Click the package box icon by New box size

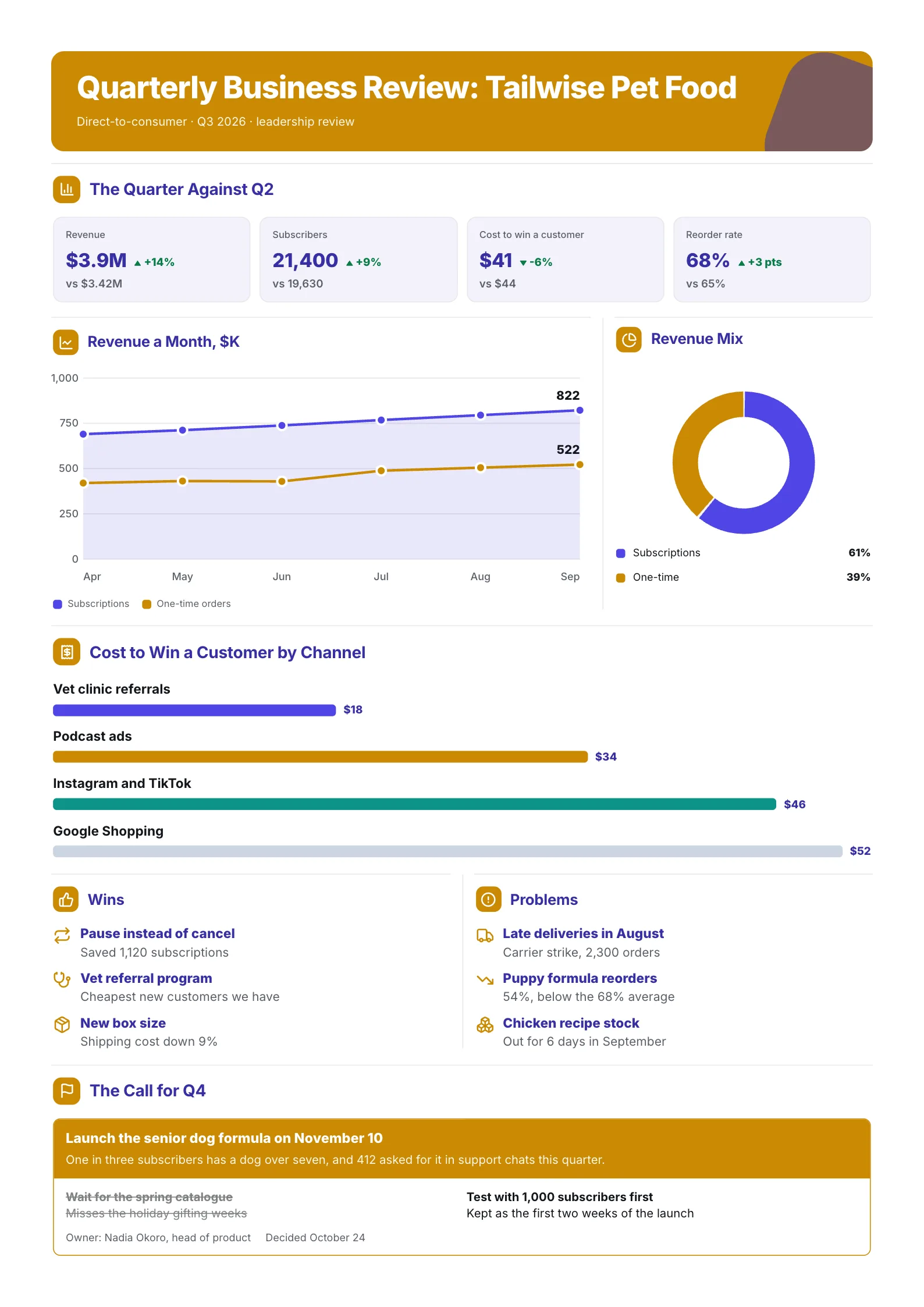(62, 1025)
